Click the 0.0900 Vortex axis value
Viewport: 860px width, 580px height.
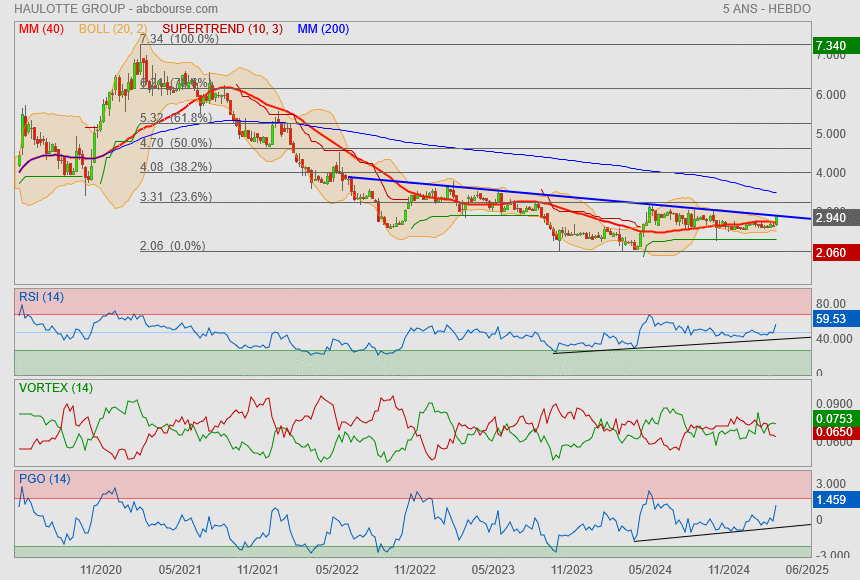(x=834, y=403)
